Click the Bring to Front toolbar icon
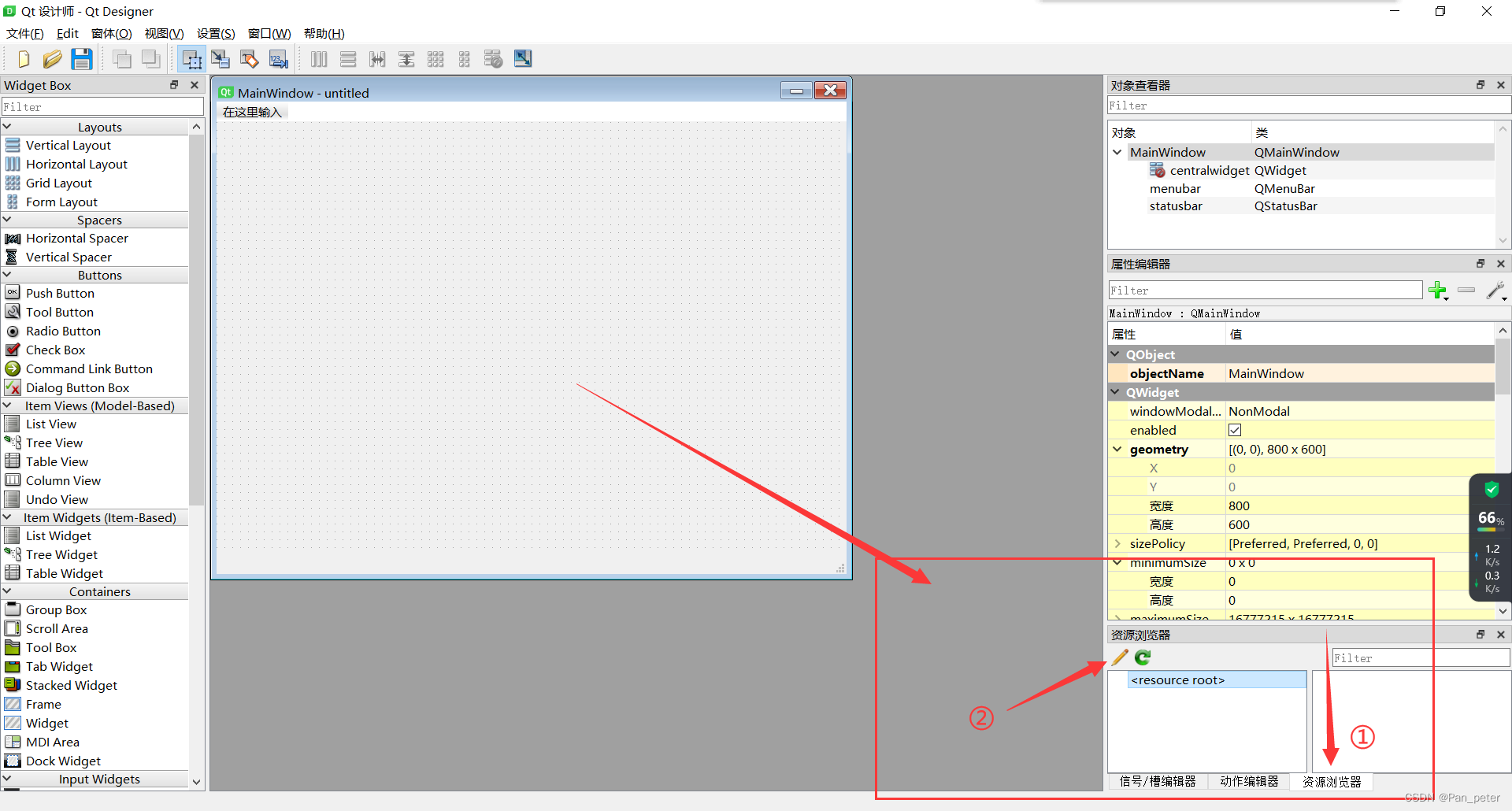The image size is (1512, 811). point(150,59)
